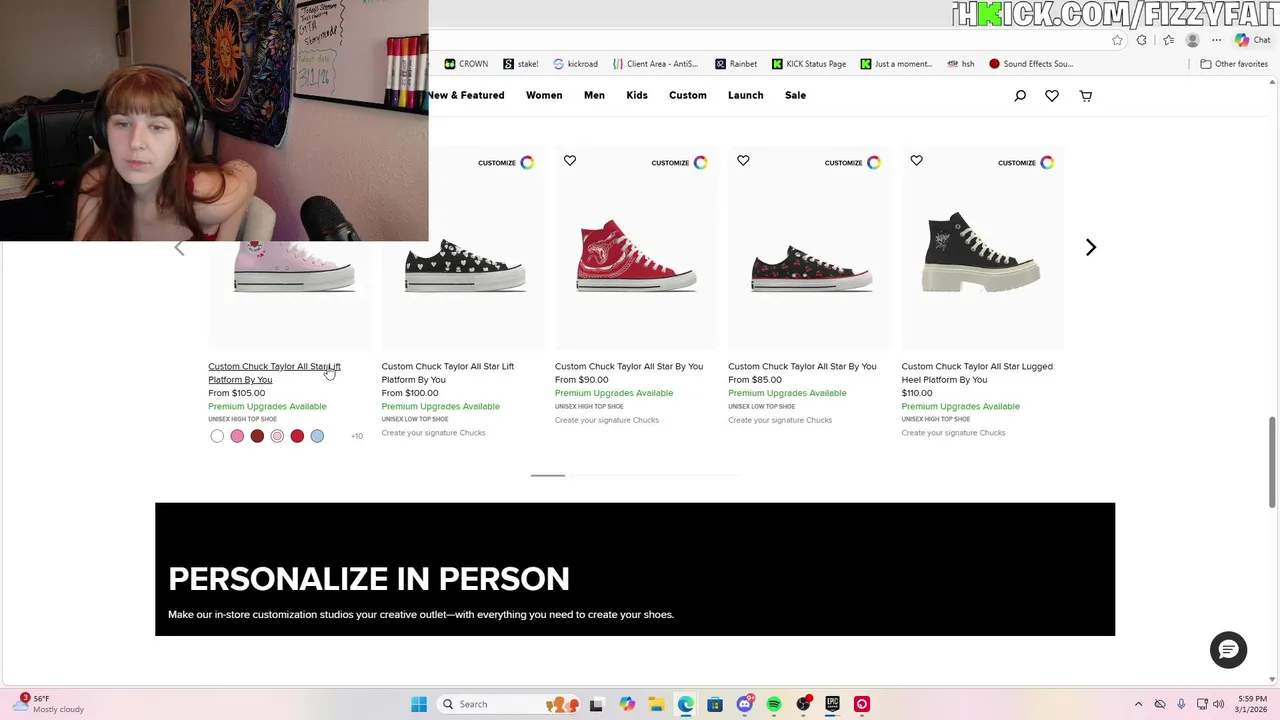Favorite the black low top cherry-print shoe
This screenshot has width=1280, height=720.
[x=743, y=160]
